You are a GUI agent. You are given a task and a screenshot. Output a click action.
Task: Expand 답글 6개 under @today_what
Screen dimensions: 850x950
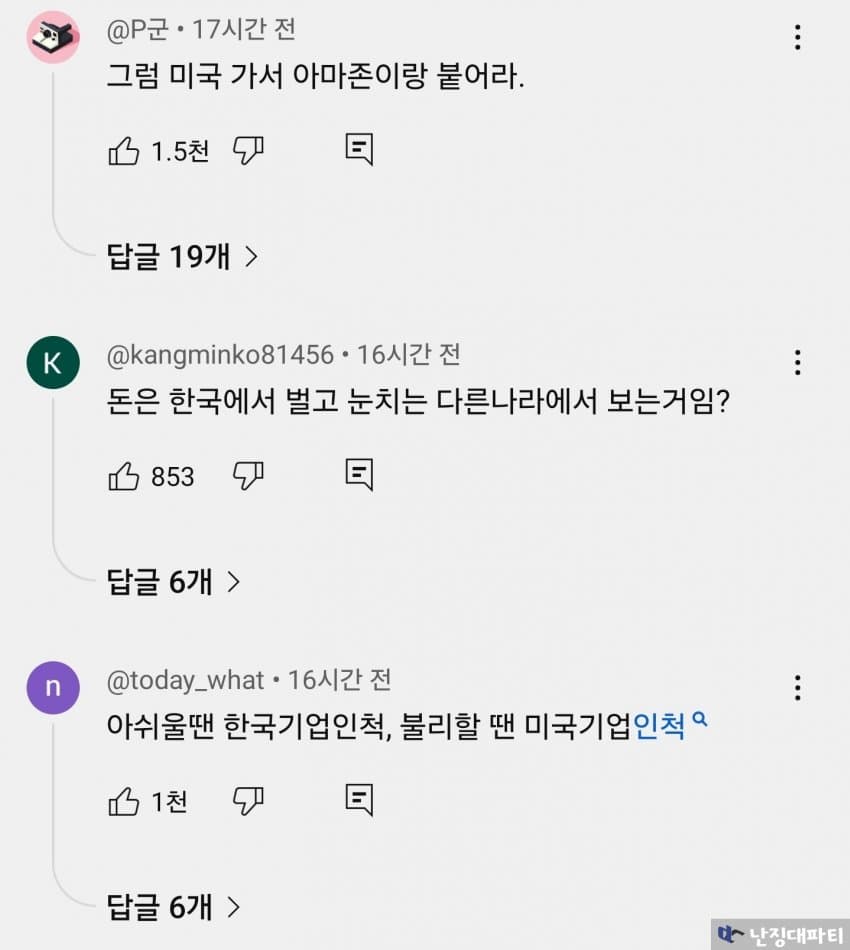click(174, 907)
